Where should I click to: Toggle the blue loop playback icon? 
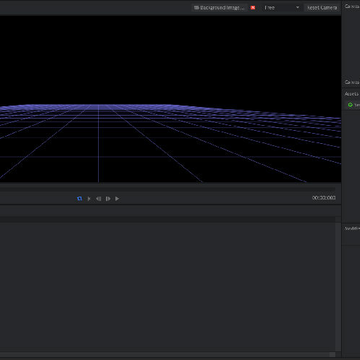coord(79,198)
